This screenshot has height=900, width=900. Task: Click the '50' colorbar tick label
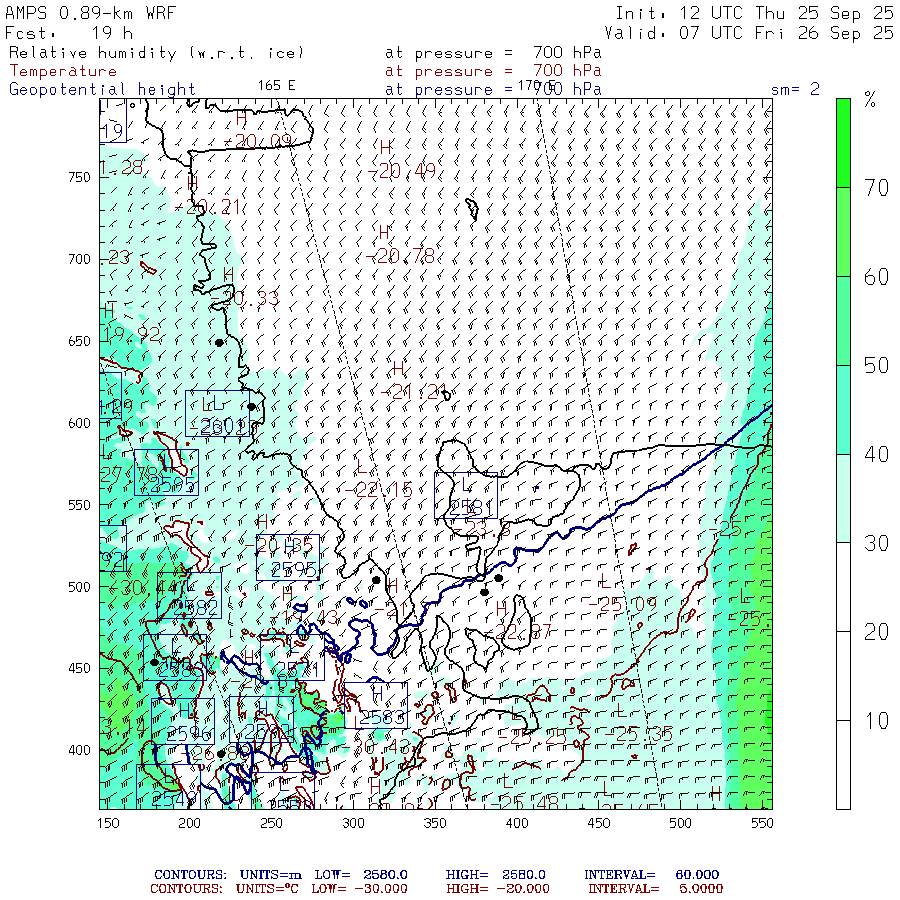876,366
